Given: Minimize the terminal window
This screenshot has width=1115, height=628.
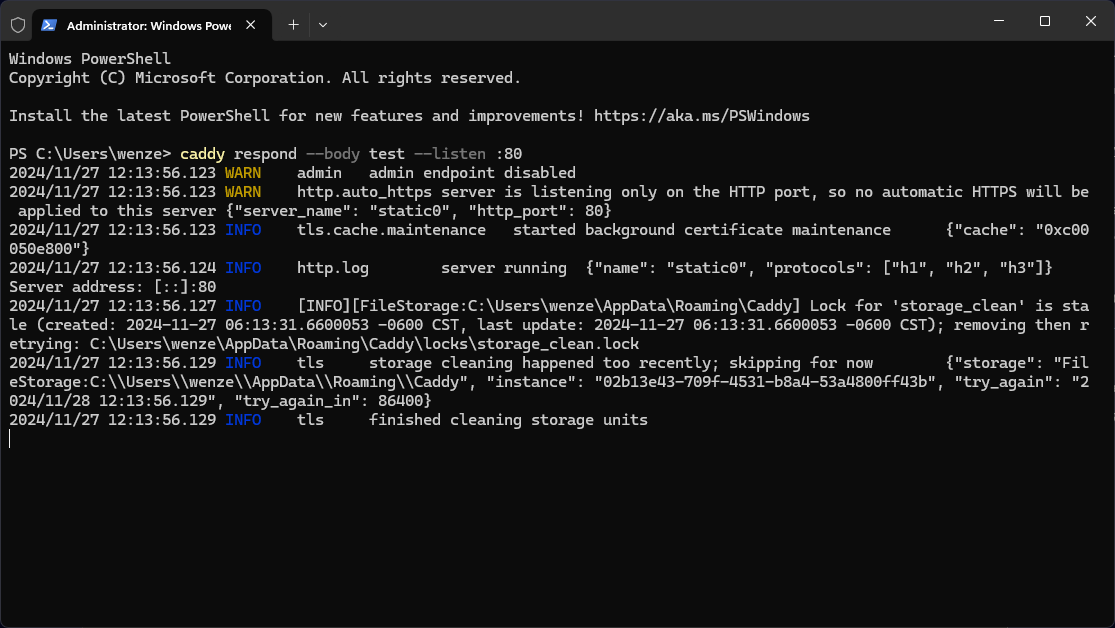Looking at the screenshot, I should tap(997, 21).
